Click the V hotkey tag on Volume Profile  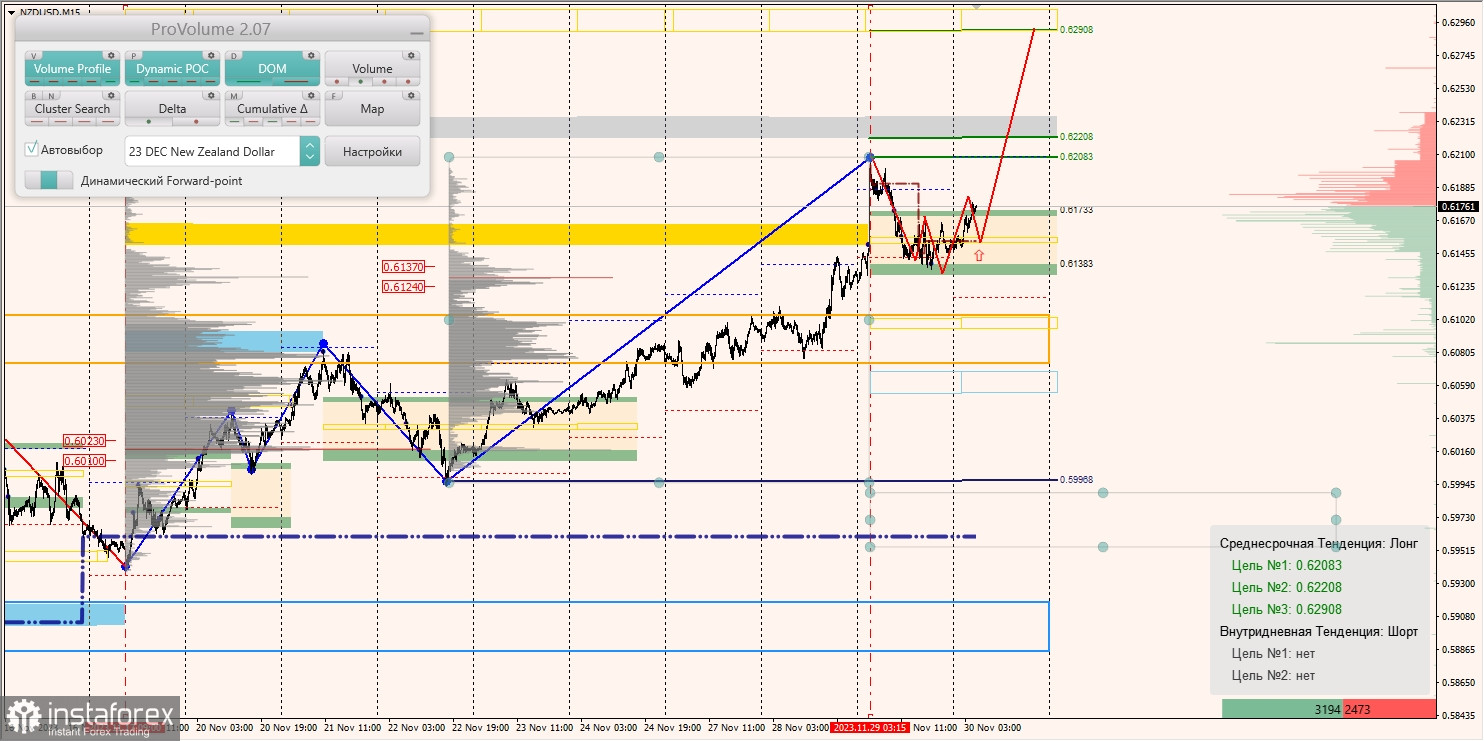(34, 56)
